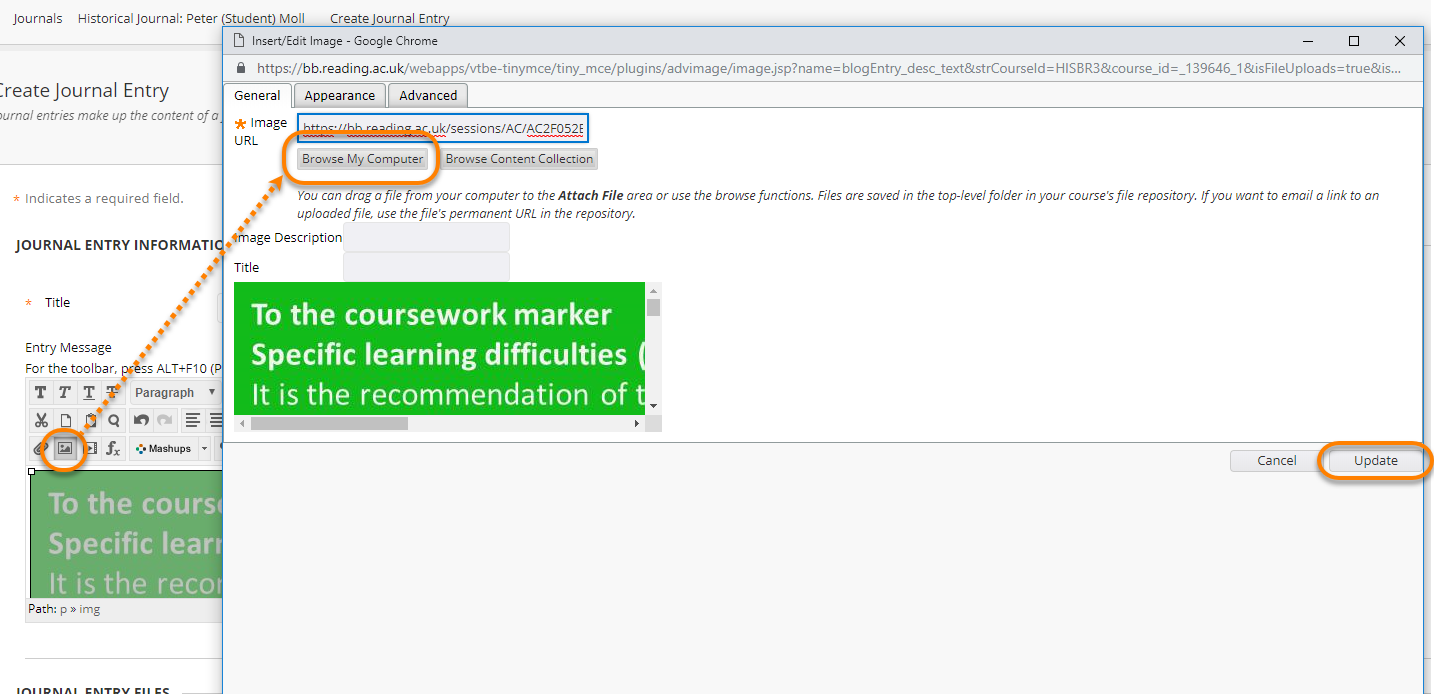1434x694 pixels.
Task: Expand the Mashups dropdown arrow
Action: 204,449
